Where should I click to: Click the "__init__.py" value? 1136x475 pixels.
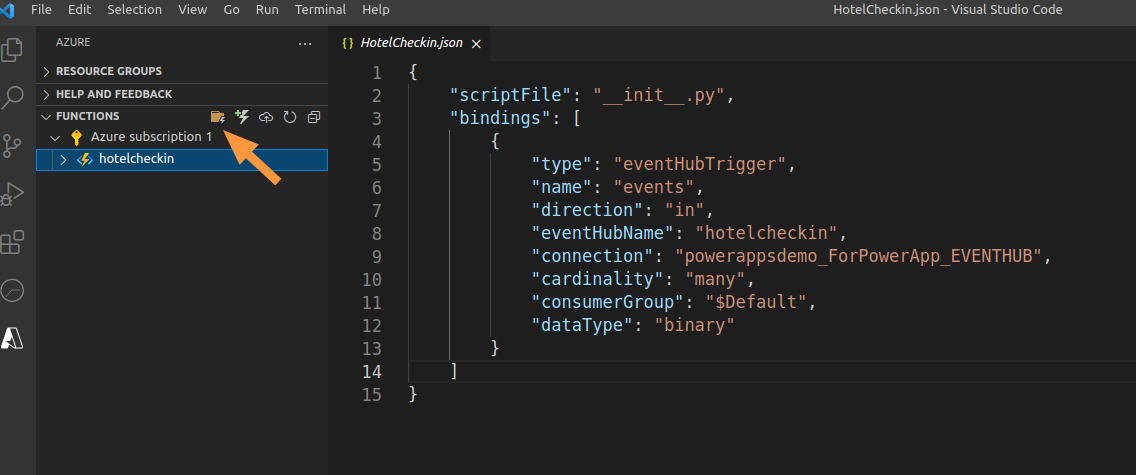click(659, 96)
